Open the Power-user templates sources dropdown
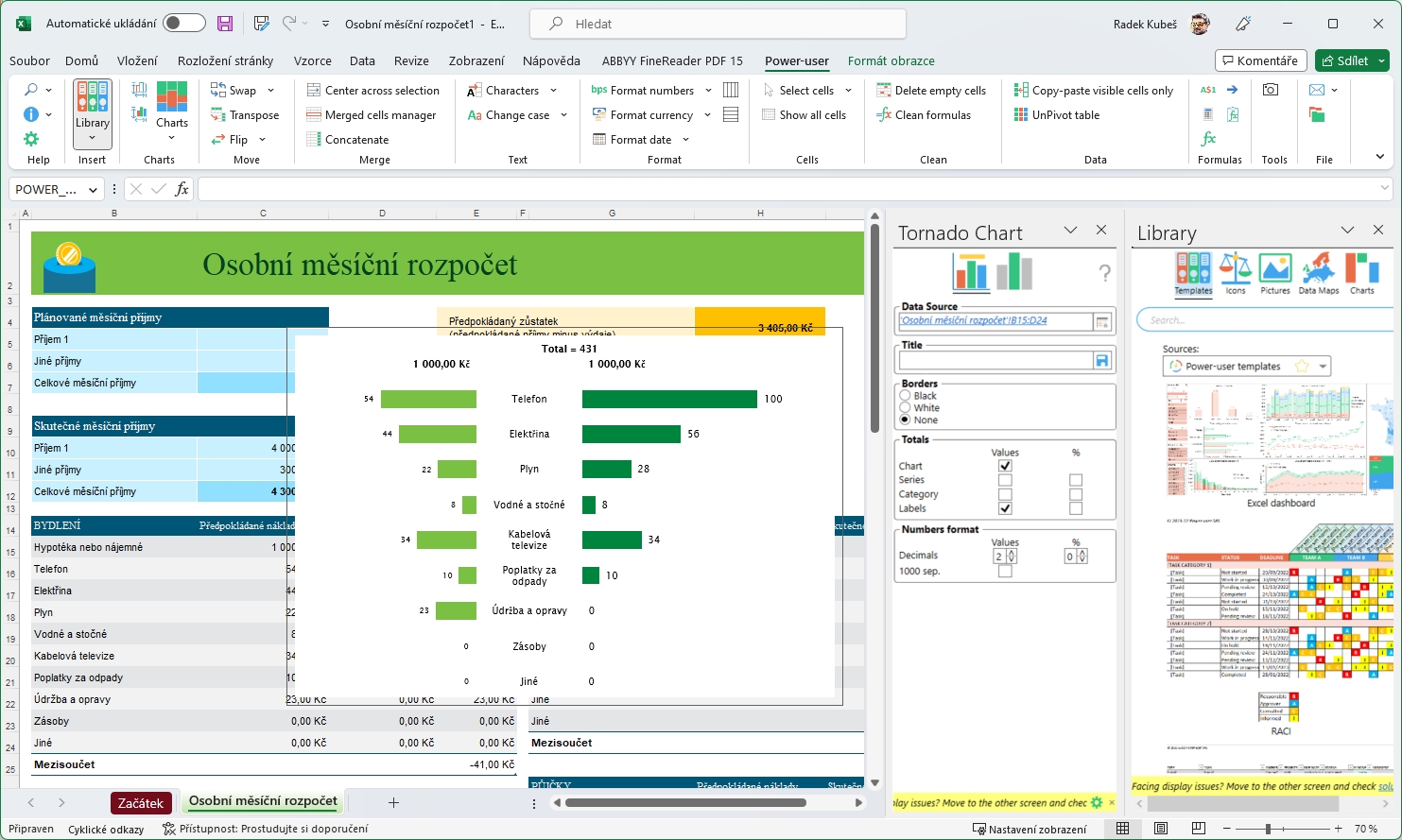 point(1323,367)
